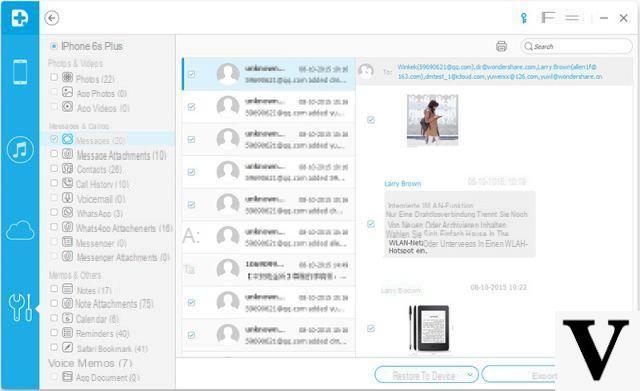Toggle checkbox beside the Kindle image message
The height and width of the screenshot is (391, 640).
[371, 328]
